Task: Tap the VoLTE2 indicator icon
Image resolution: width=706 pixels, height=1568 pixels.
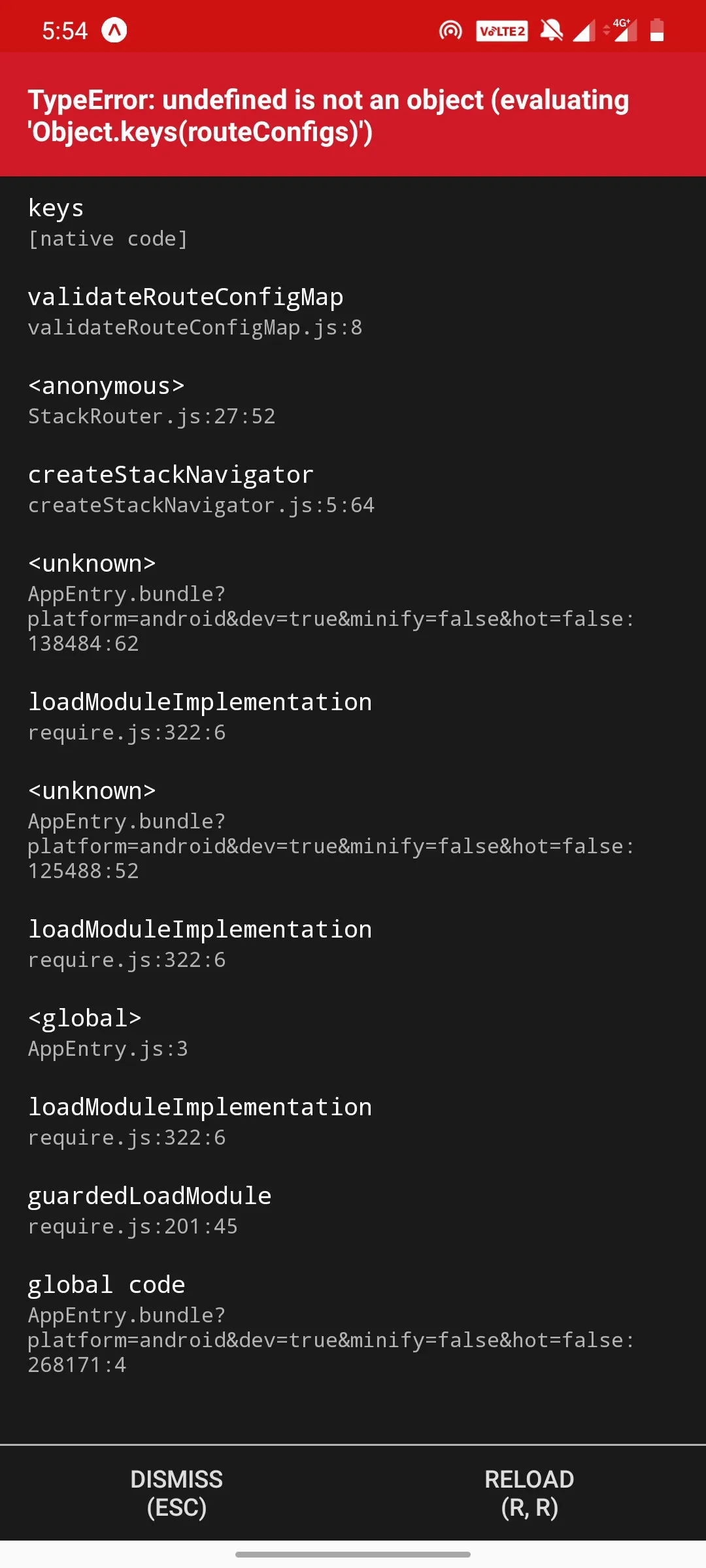Action: [x=502, y=31]
